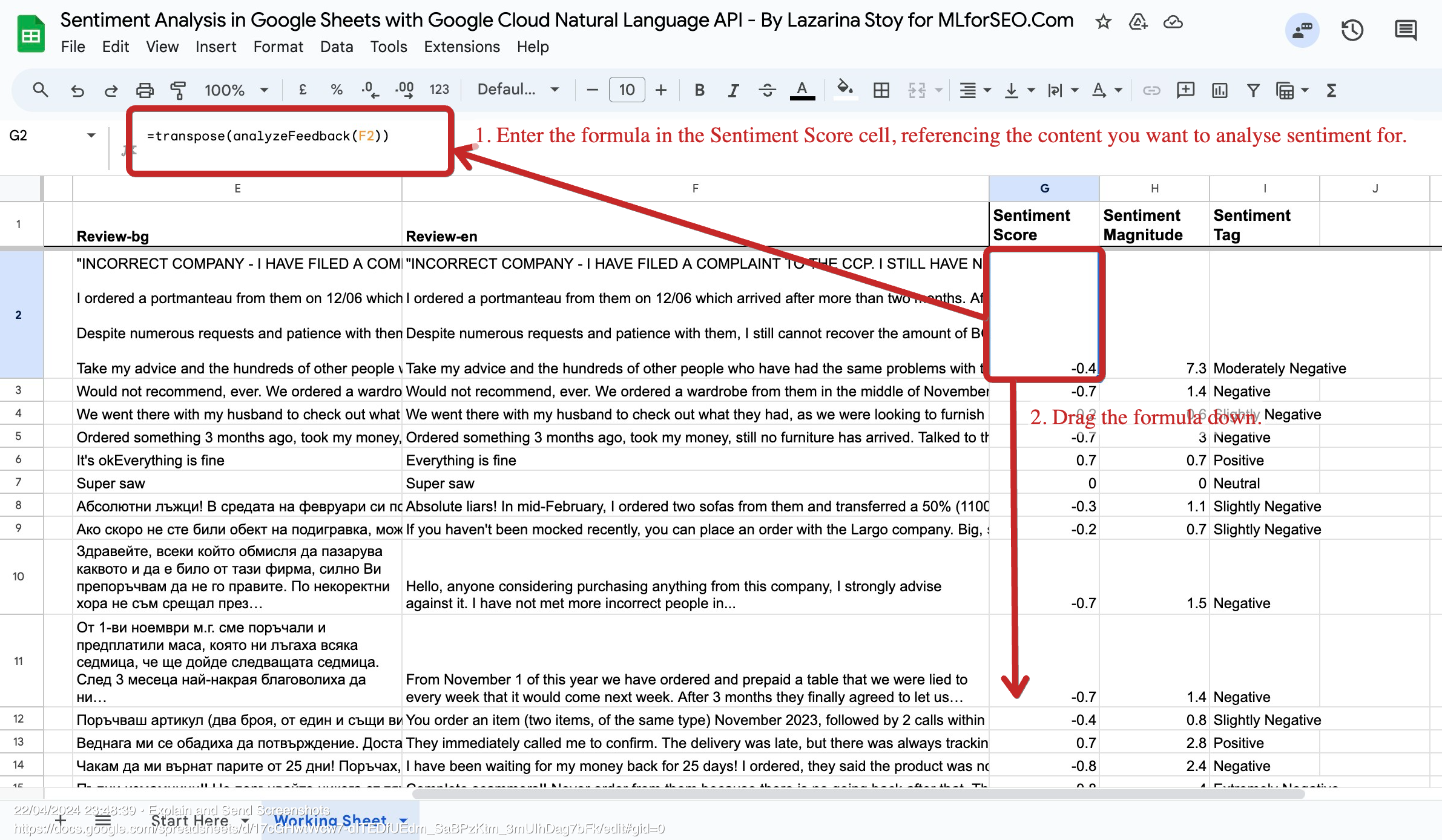Screen dimensions: 1442x840
Task: Click the Google Sheets home logo
Action: tap(31, 34)
